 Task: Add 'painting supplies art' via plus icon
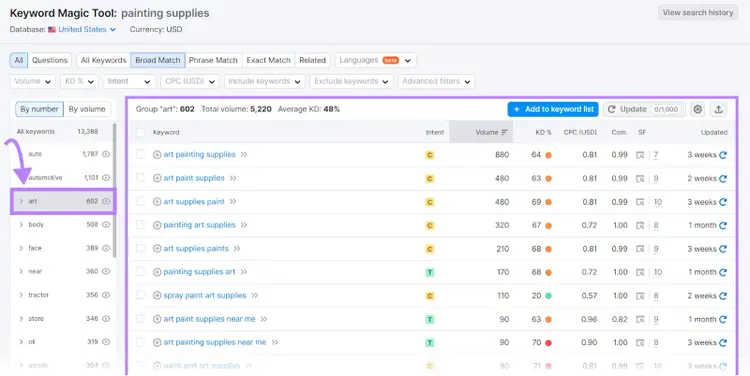click(x=157, y=272)
